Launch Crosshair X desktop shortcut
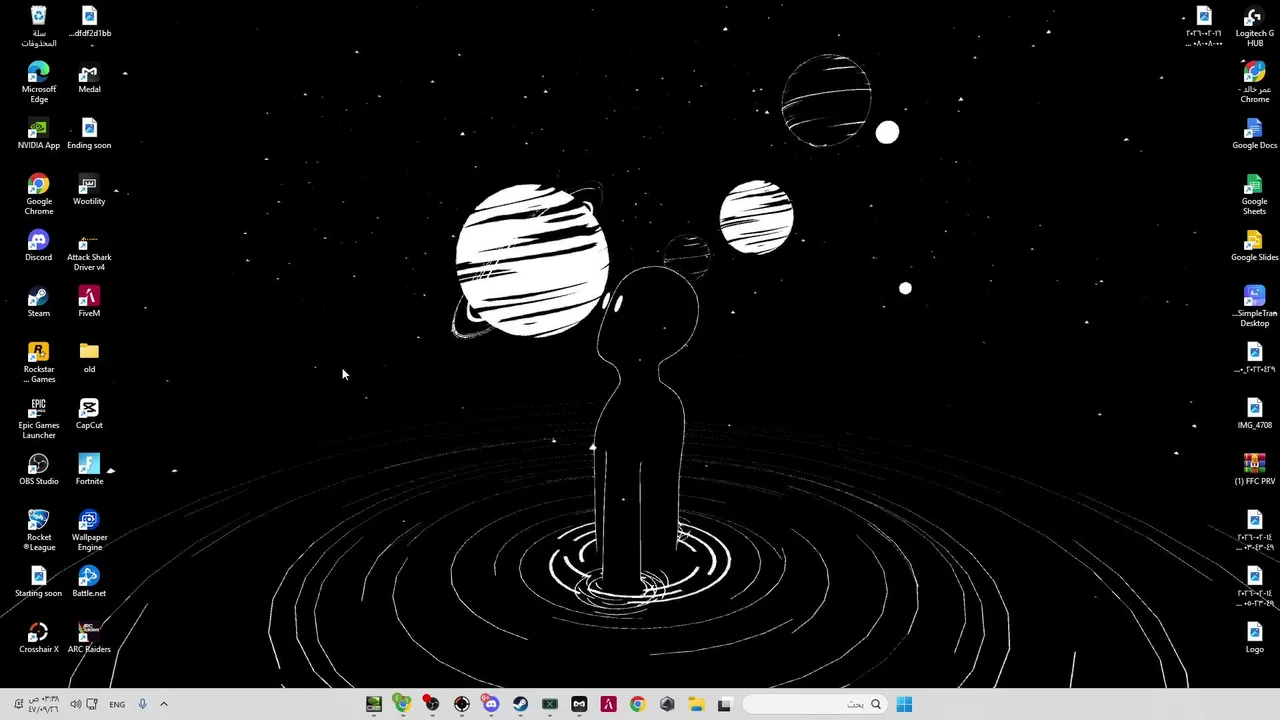 38,638
